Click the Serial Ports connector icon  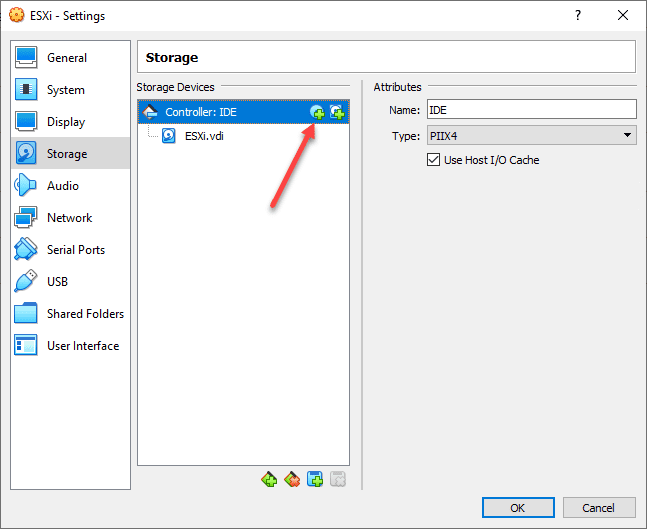pyautogui.click(x=26, y=249)
